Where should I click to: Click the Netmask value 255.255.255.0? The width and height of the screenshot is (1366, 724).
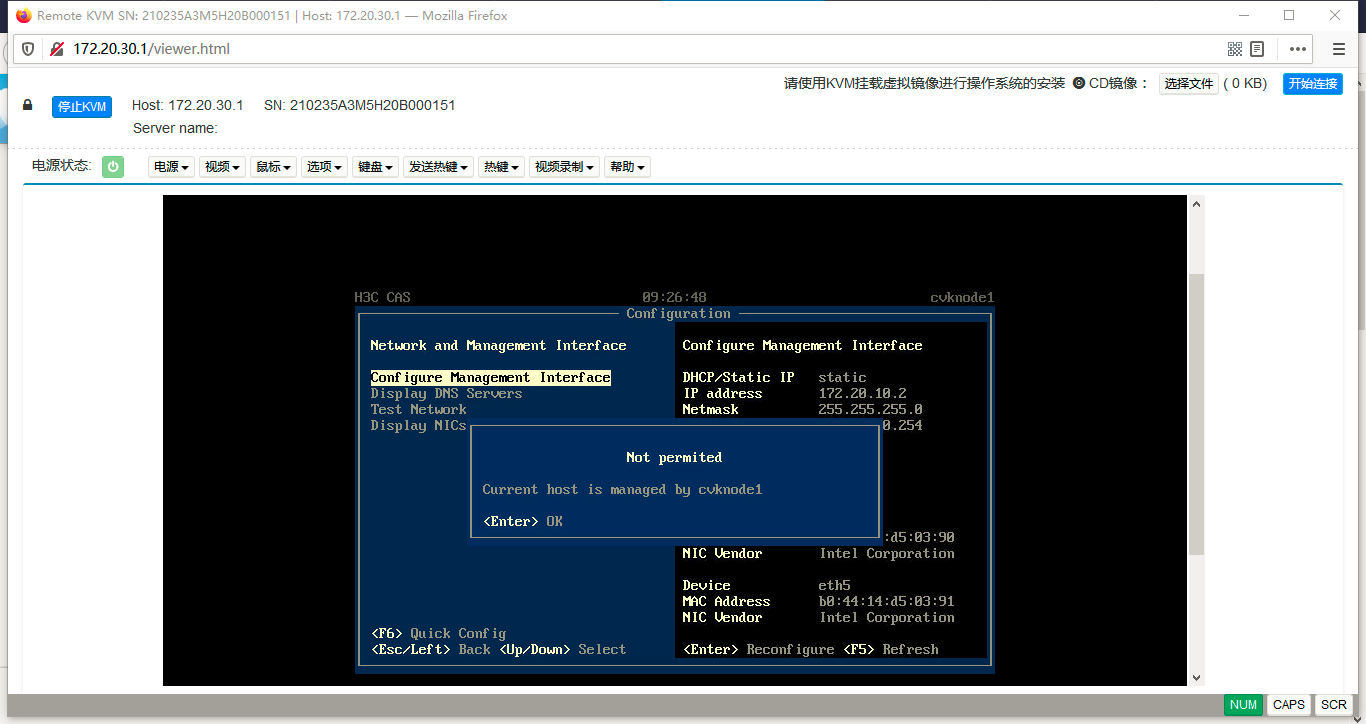point(870,409)
